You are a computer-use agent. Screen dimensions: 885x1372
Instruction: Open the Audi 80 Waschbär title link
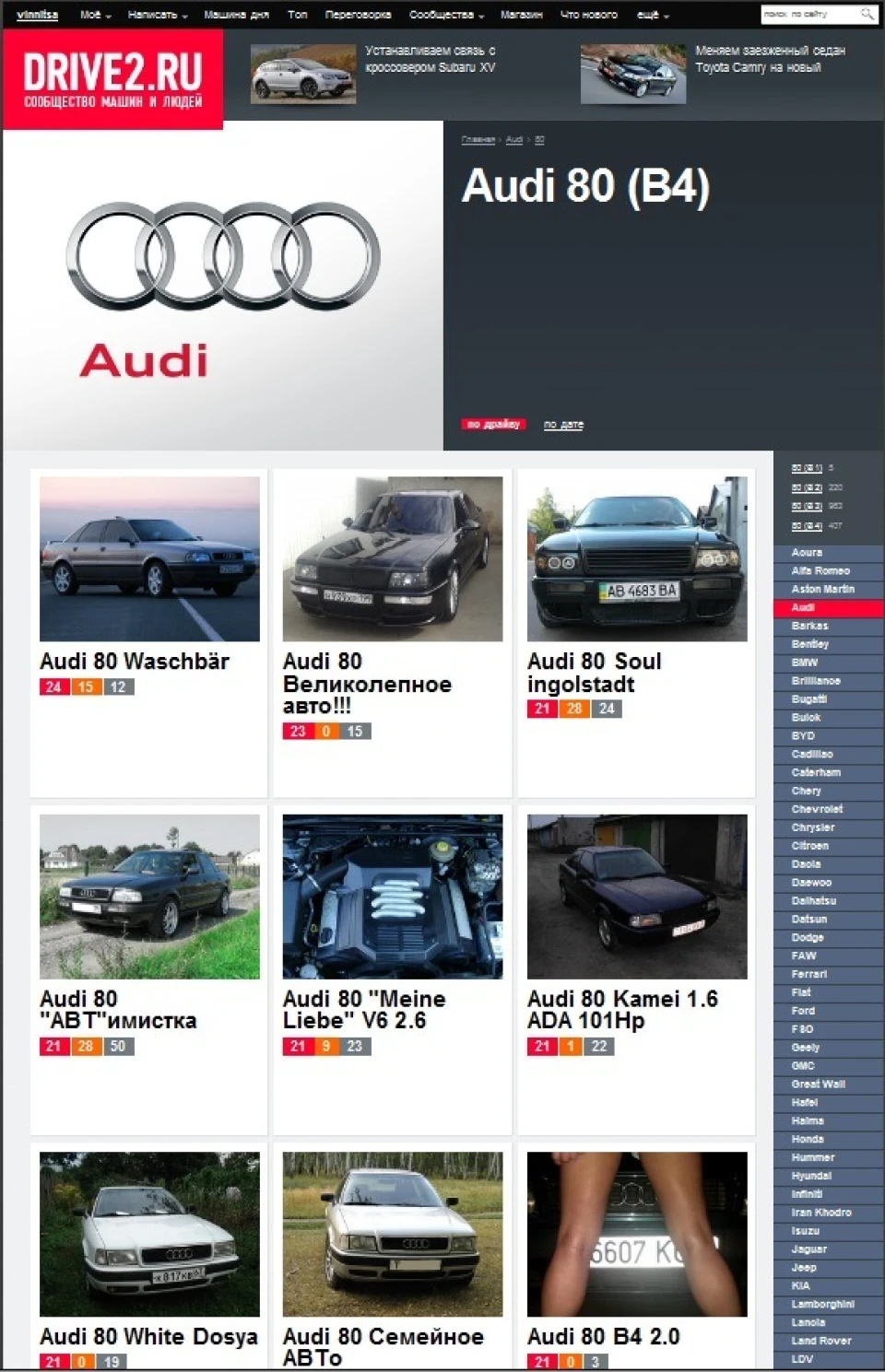tap(135, 661)
